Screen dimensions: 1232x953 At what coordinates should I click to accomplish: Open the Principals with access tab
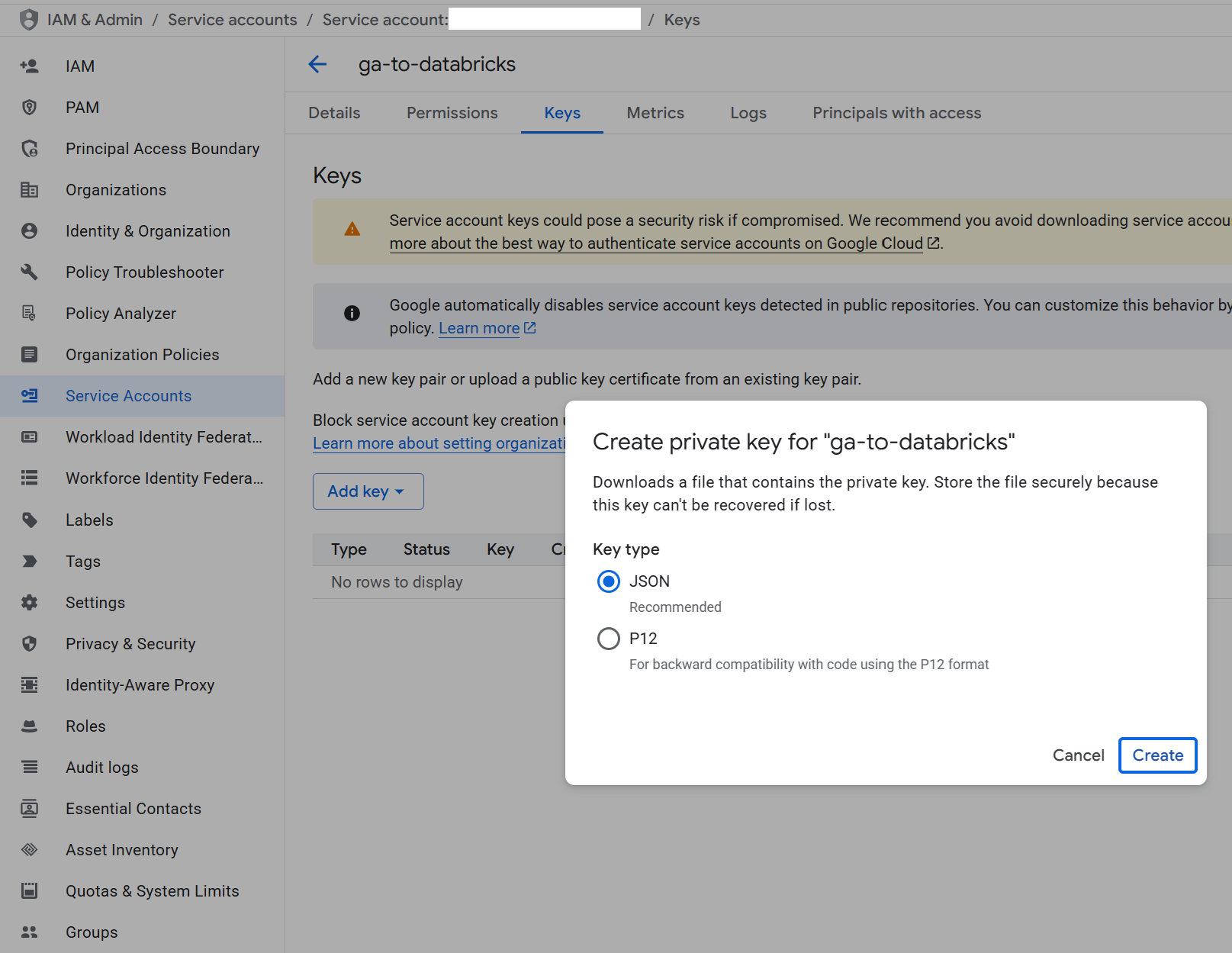897,113
